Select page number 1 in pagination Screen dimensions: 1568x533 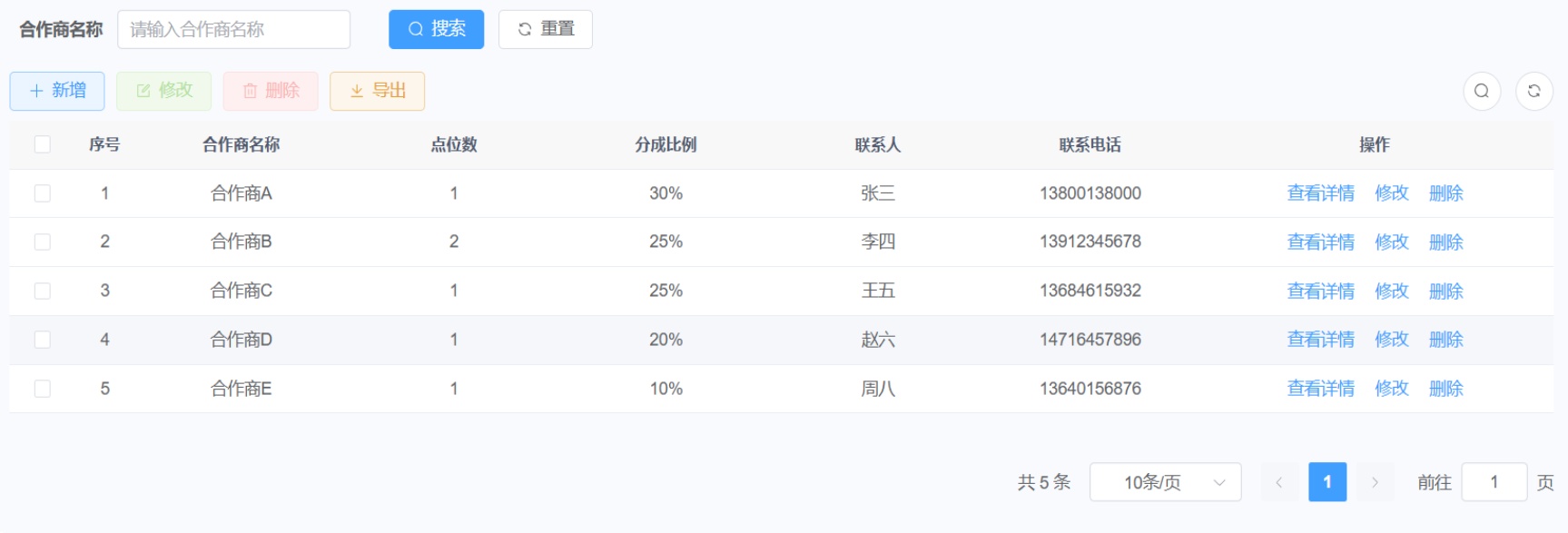1326,482
